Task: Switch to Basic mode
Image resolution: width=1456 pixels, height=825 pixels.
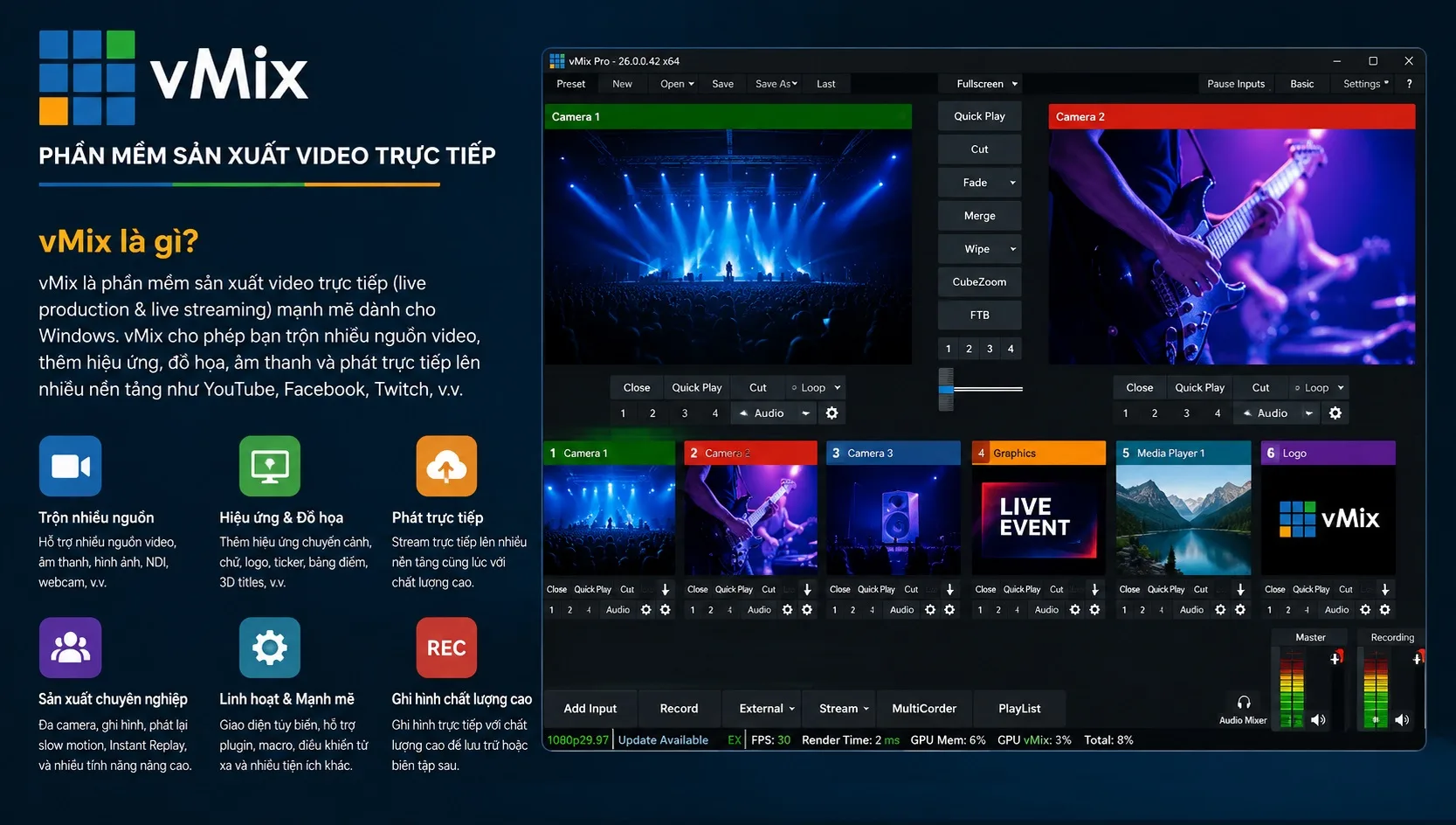Action: [1302, 84]
